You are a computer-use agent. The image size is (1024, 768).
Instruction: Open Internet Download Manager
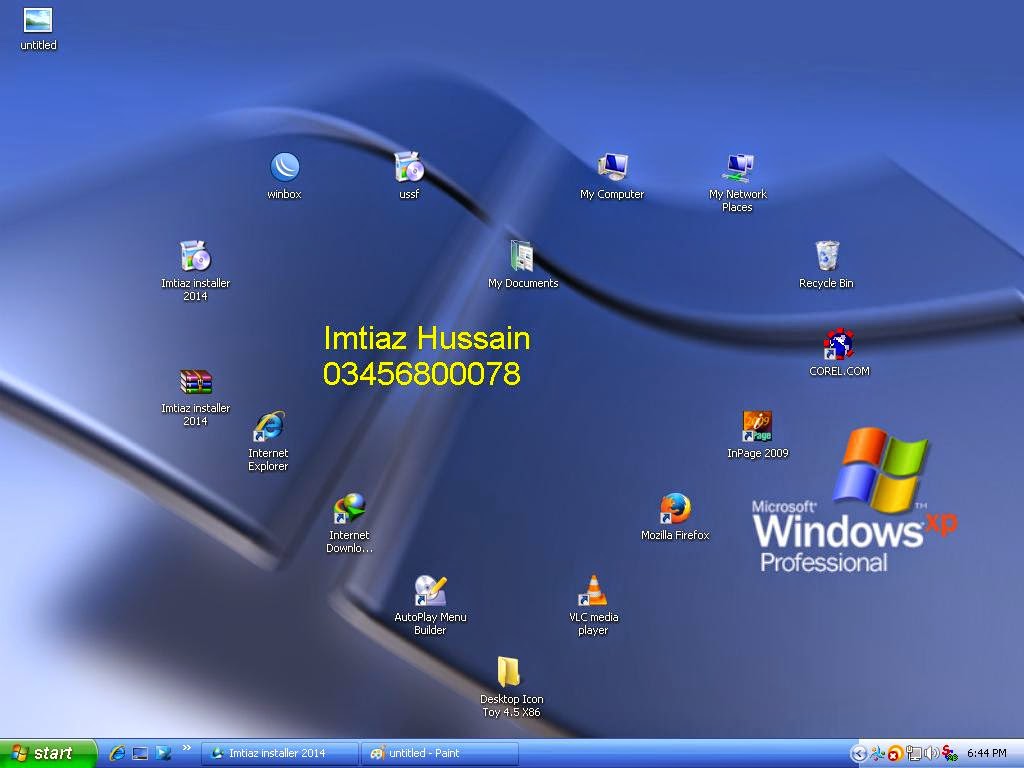coord(350,510)
